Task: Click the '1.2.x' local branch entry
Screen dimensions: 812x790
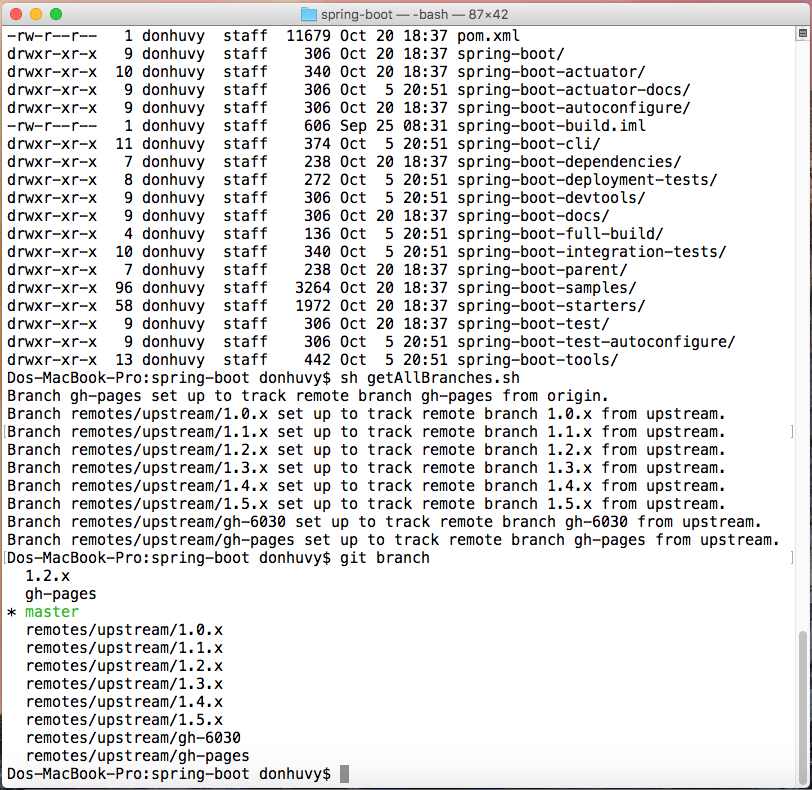Action: tap(48, 576)
